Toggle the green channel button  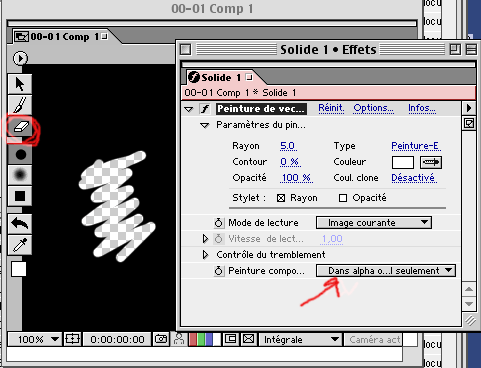(201, 339)
